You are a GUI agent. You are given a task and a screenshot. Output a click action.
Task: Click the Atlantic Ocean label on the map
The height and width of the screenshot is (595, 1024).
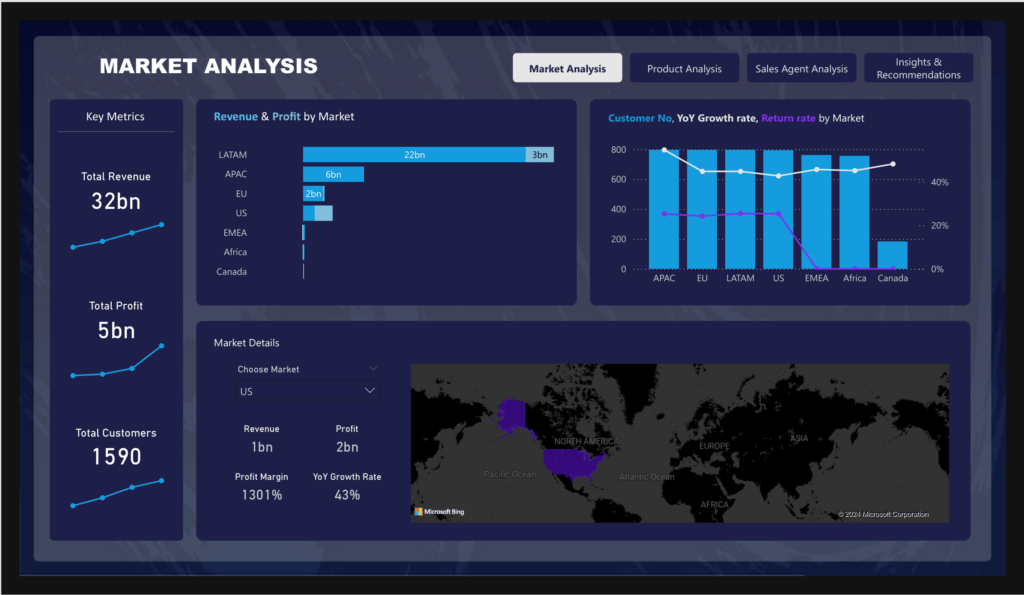[647, 477]
